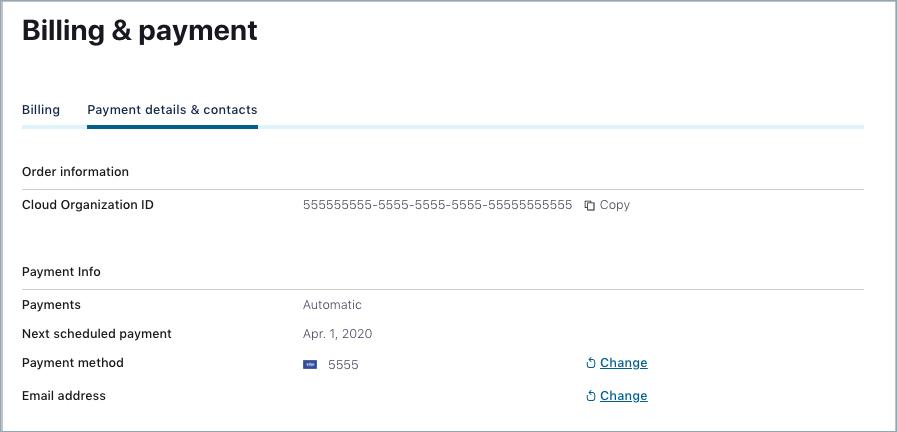Click the Cloud Organization ID value
Viewport: 897px width, 432px height.
tap(437, 205)
